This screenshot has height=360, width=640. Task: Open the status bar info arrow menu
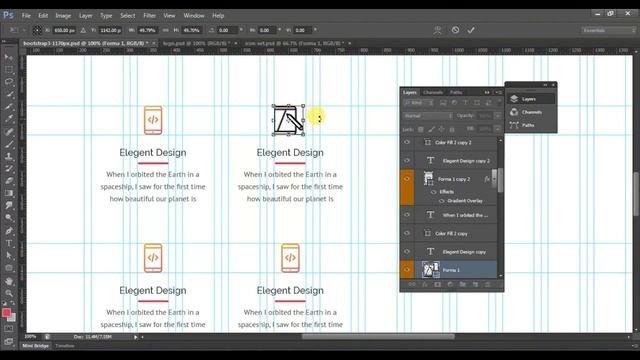[136, 337]
